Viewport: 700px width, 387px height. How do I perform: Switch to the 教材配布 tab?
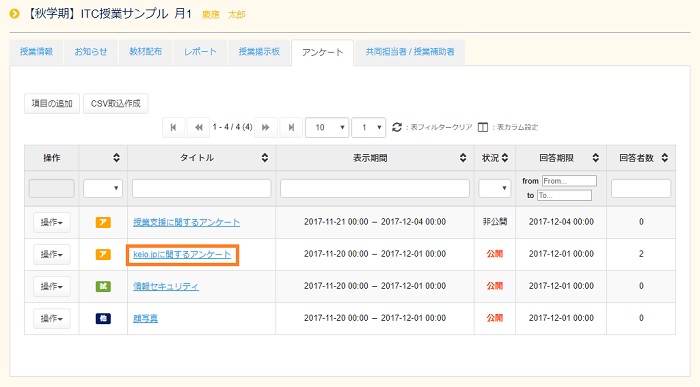point(146,52)
